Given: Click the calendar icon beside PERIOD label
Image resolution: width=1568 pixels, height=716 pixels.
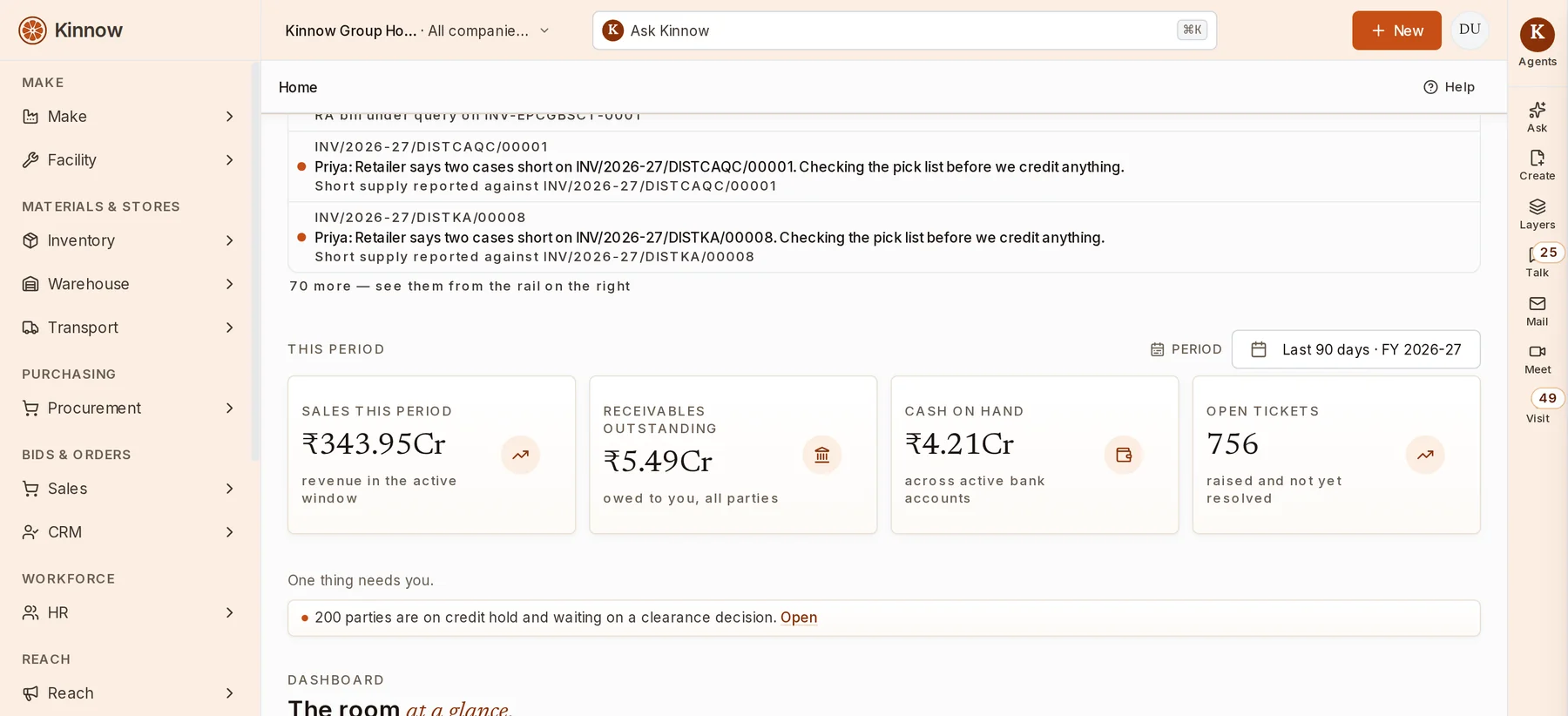Looking at the screenshot, I should coord(1157,349).
